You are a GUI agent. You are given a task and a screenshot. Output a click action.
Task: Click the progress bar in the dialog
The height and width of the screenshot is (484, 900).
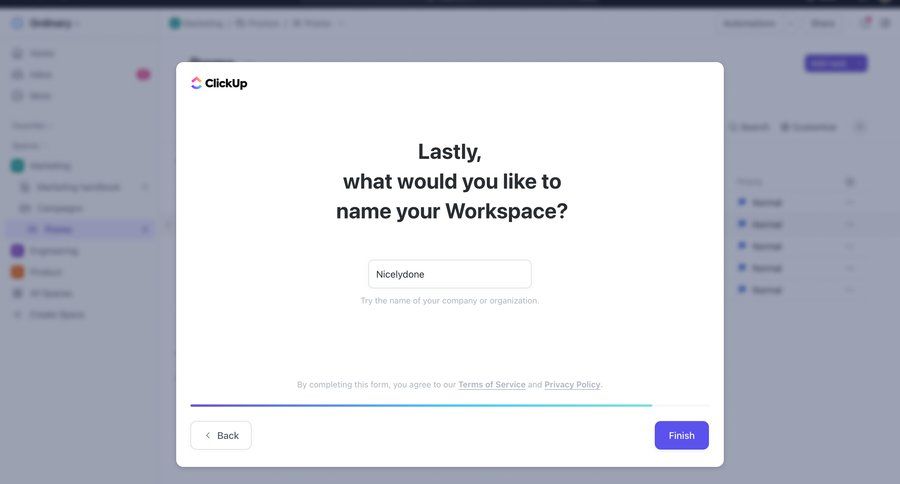449,405
